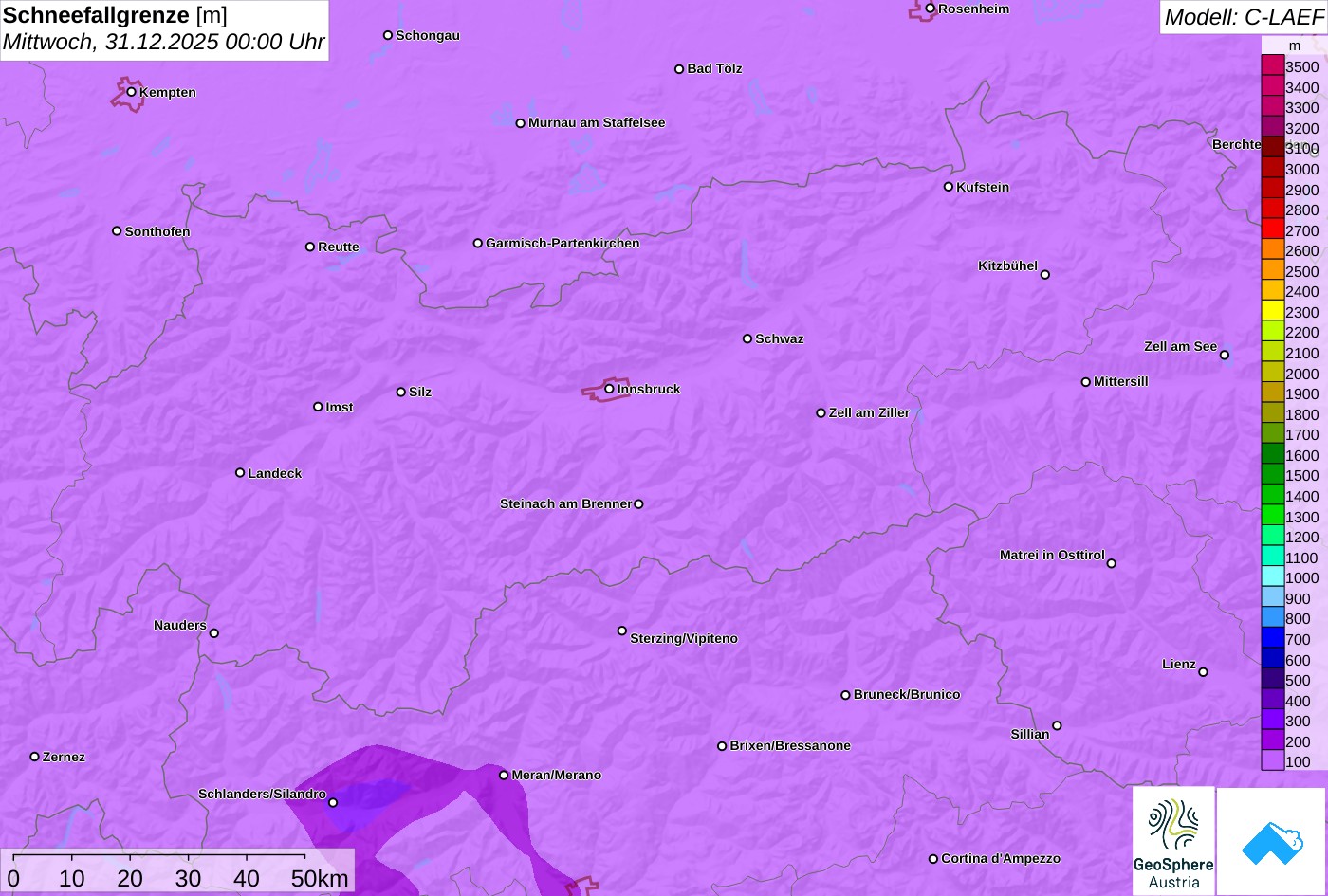Click the Zell am Ziller marker
The width and height of the screenshot is (1328, 896).
(x=821, y=413)
